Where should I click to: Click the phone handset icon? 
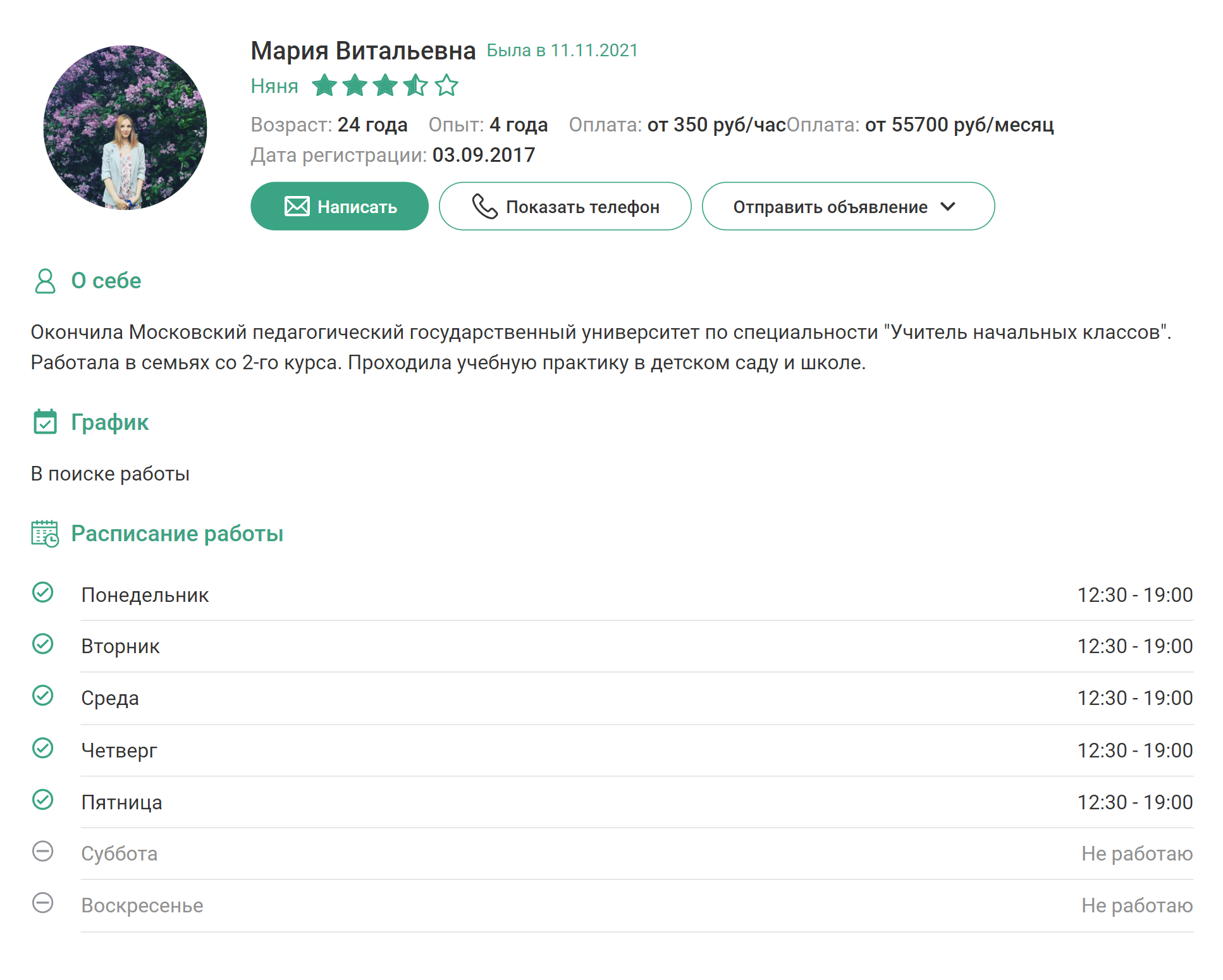coord(484,207)
